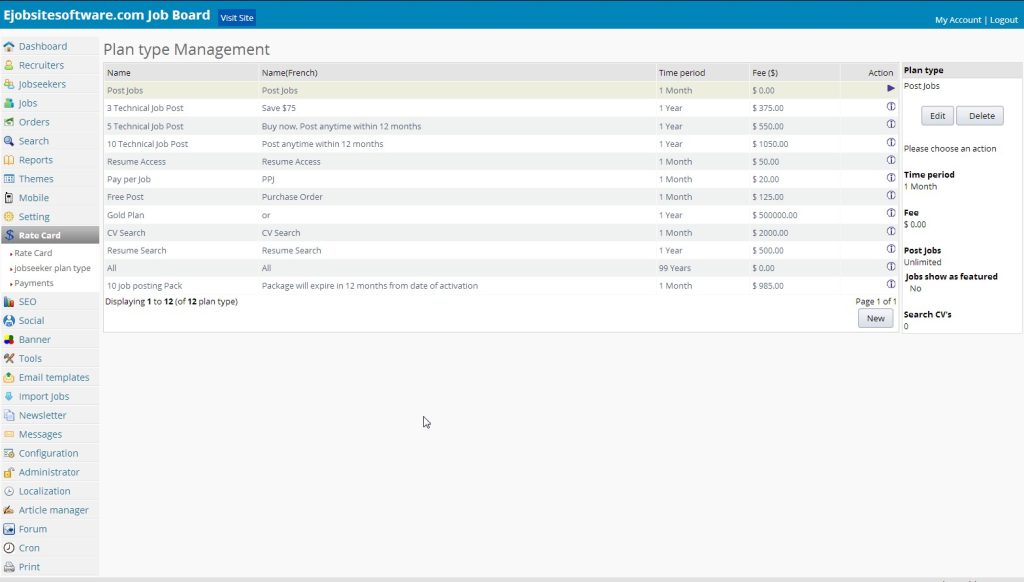This screenshot has height=582, width=1024.
Task: Click the Banner colored icon
Action: (8, 340)
